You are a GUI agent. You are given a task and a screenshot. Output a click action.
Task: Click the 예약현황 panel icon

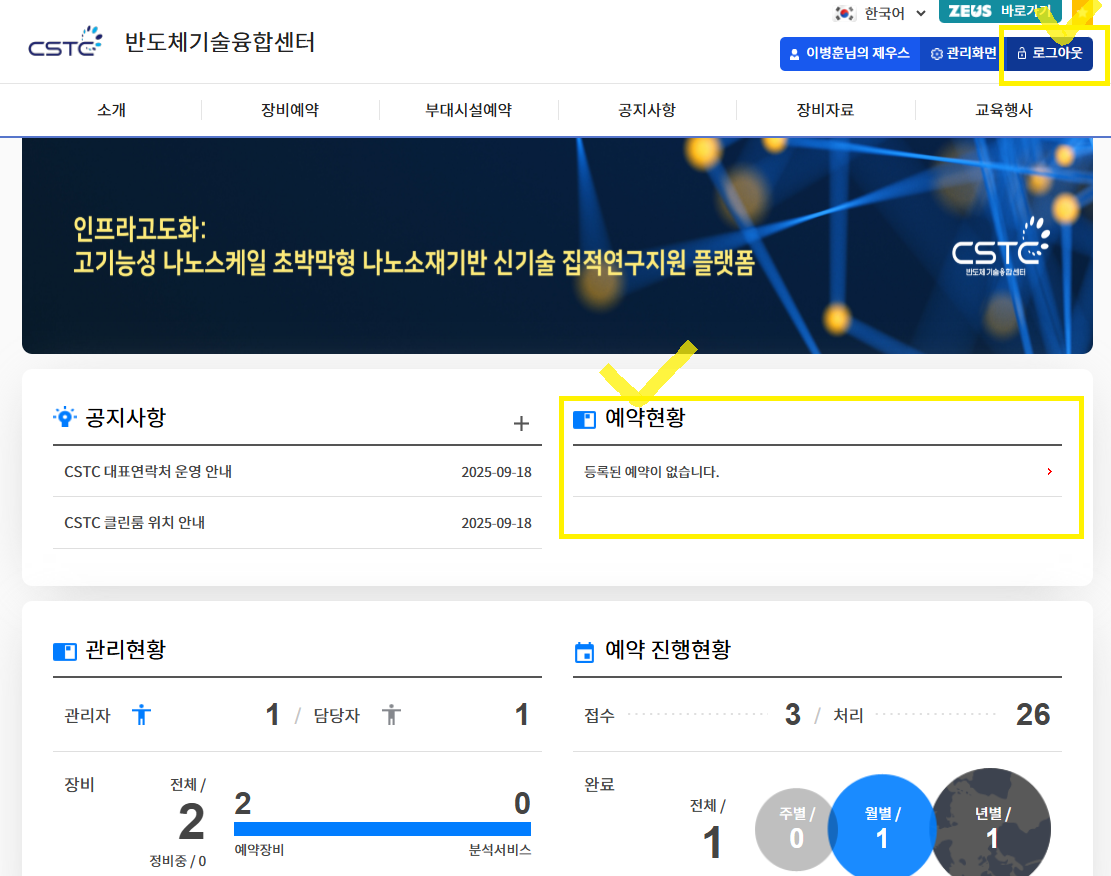pyautogui.click(x=585, y=420)
